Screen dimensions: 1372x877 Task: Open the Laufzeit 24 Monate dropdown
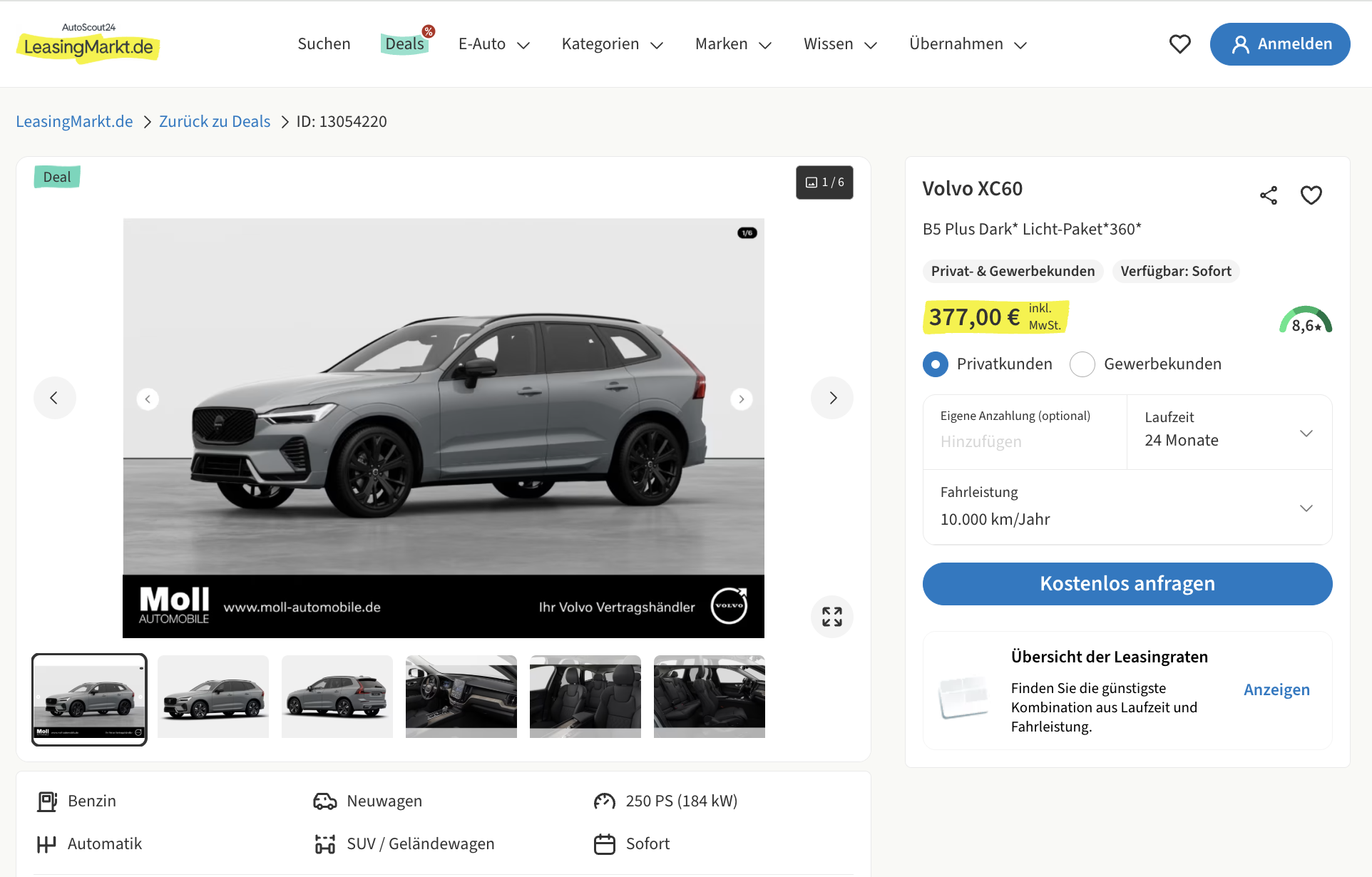pyautogui.click(x=1229, y=432)
